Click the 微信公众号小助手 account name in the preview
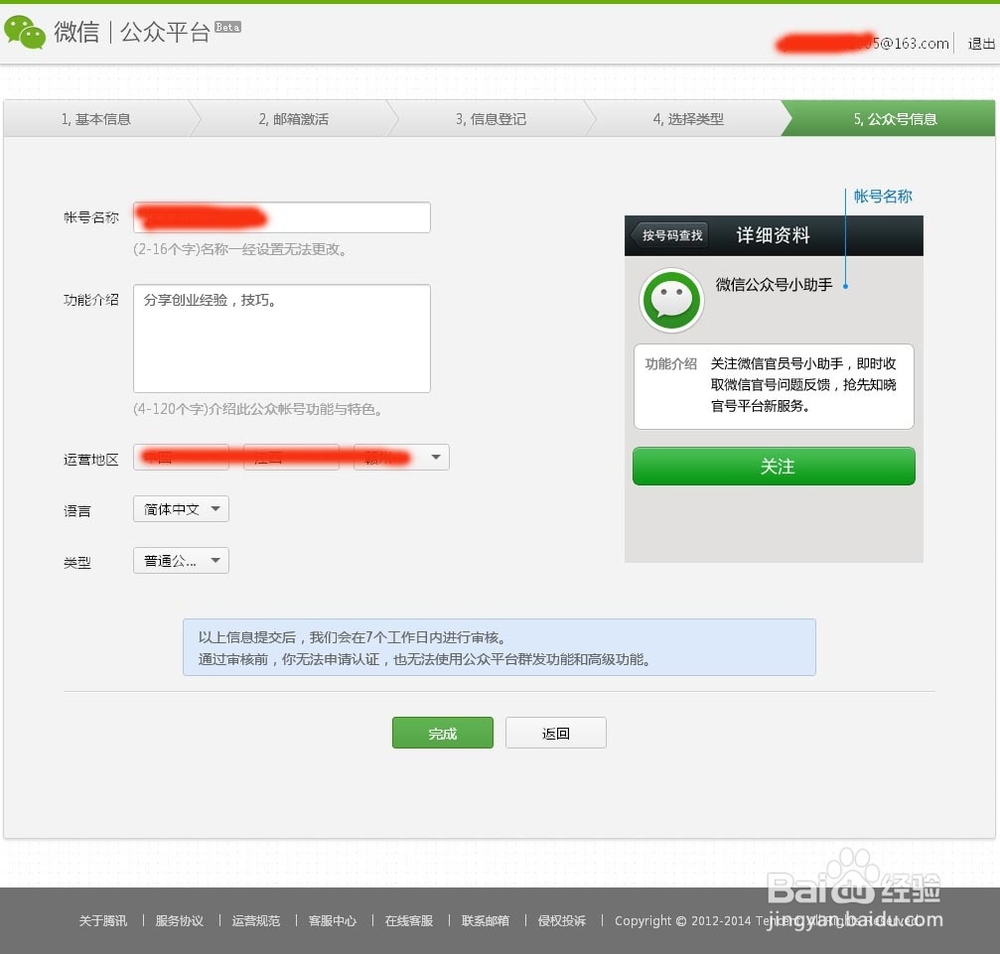Screen dimensions: 1000x954 point(774,284)
